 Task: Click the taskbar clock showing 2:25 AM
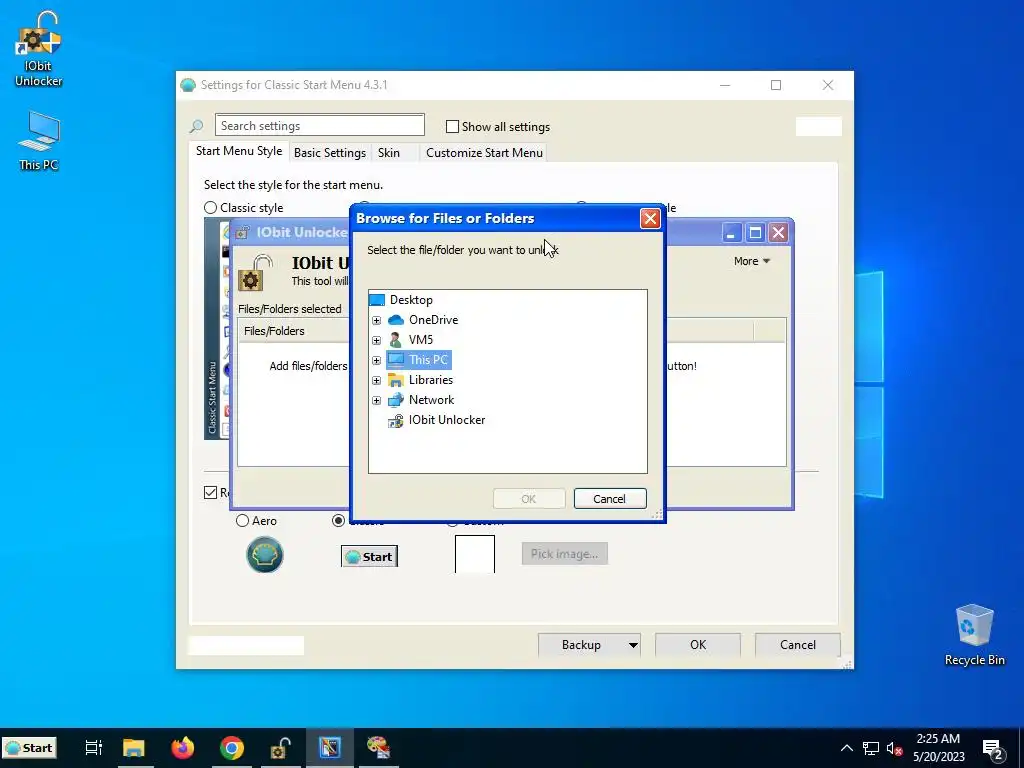click(938, 748)
